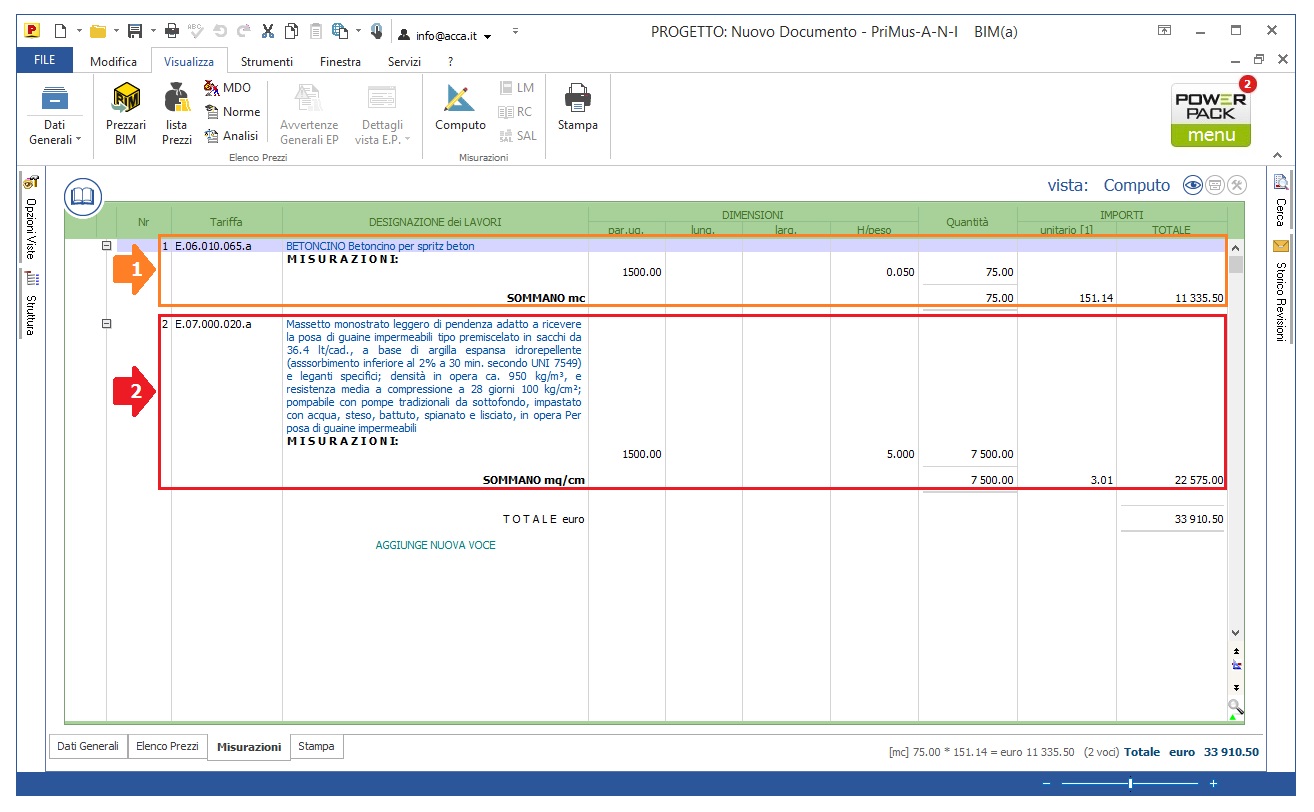The image size is (1314, 812).
Task: Collapse item 1 BETONCINO row
Action: click(108, 246)
